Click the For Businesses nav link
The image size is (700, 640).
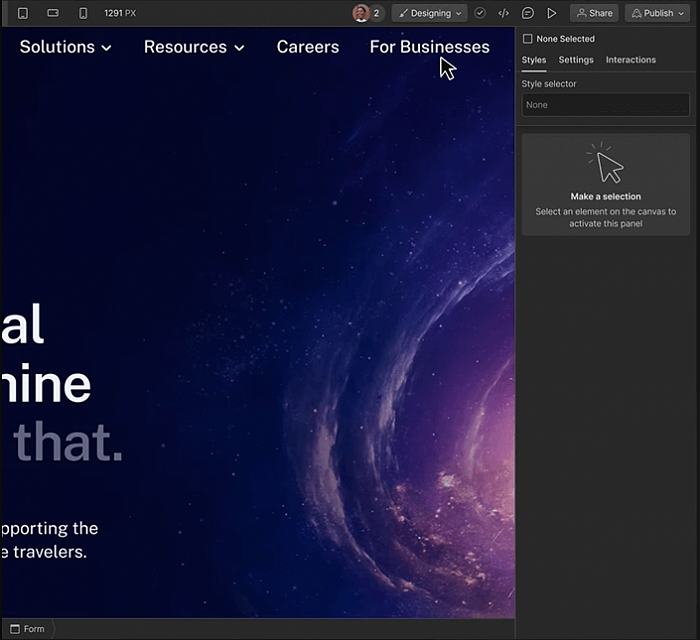pyautogui.click(x=429, y=47)
